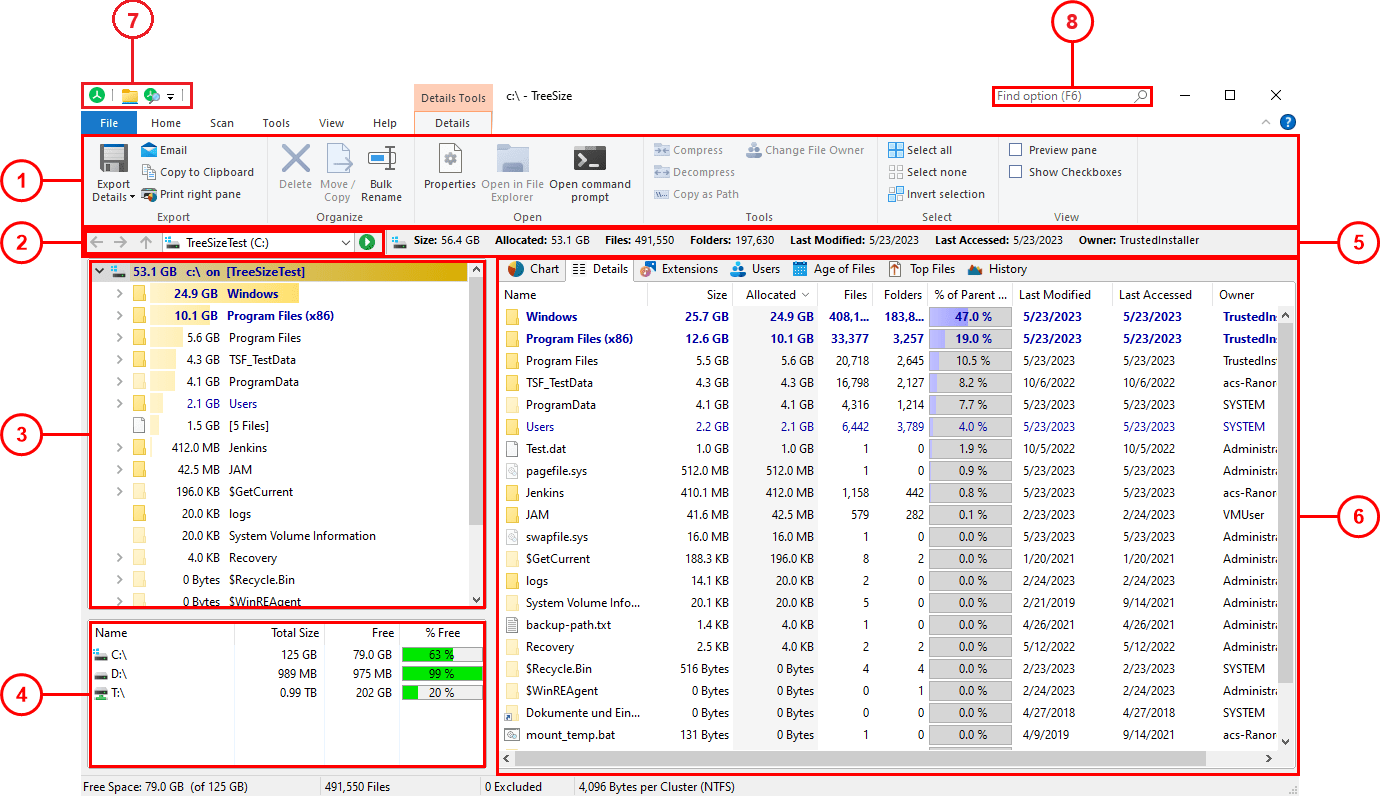Image resolution: width=1380 pixels, height=797 pixels.
Task: Open the Scan ribbon tab
Action: [222, 123]
